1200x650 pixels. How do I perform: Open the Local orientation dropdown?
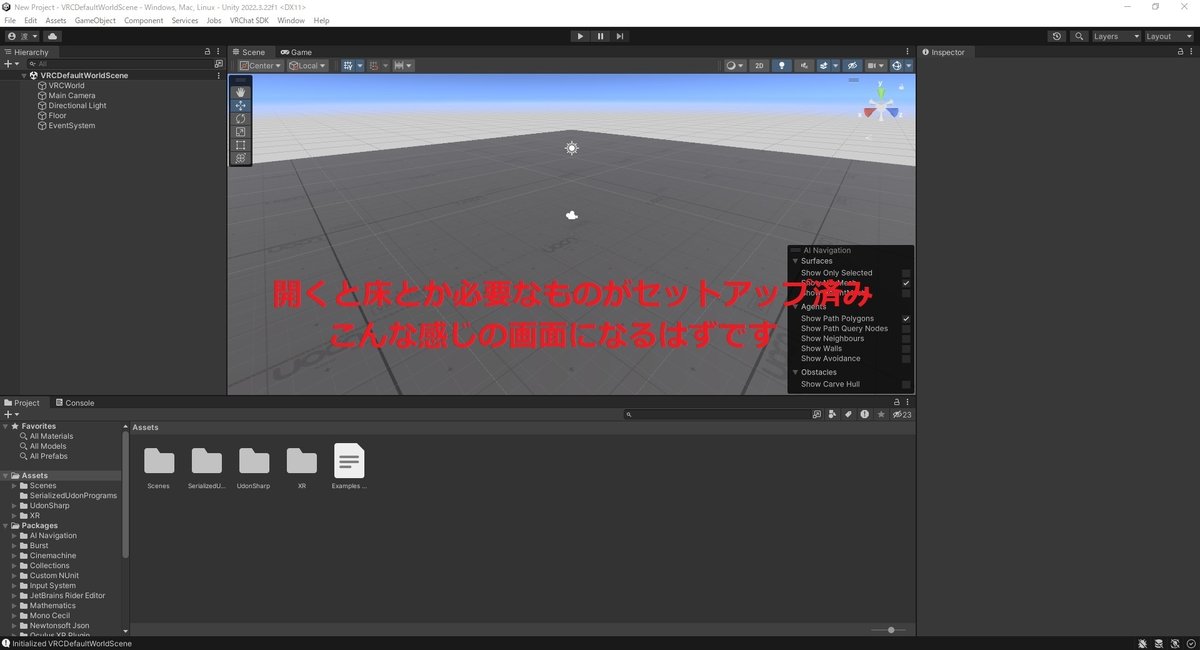pyautogui.click(x=308, y=66)
